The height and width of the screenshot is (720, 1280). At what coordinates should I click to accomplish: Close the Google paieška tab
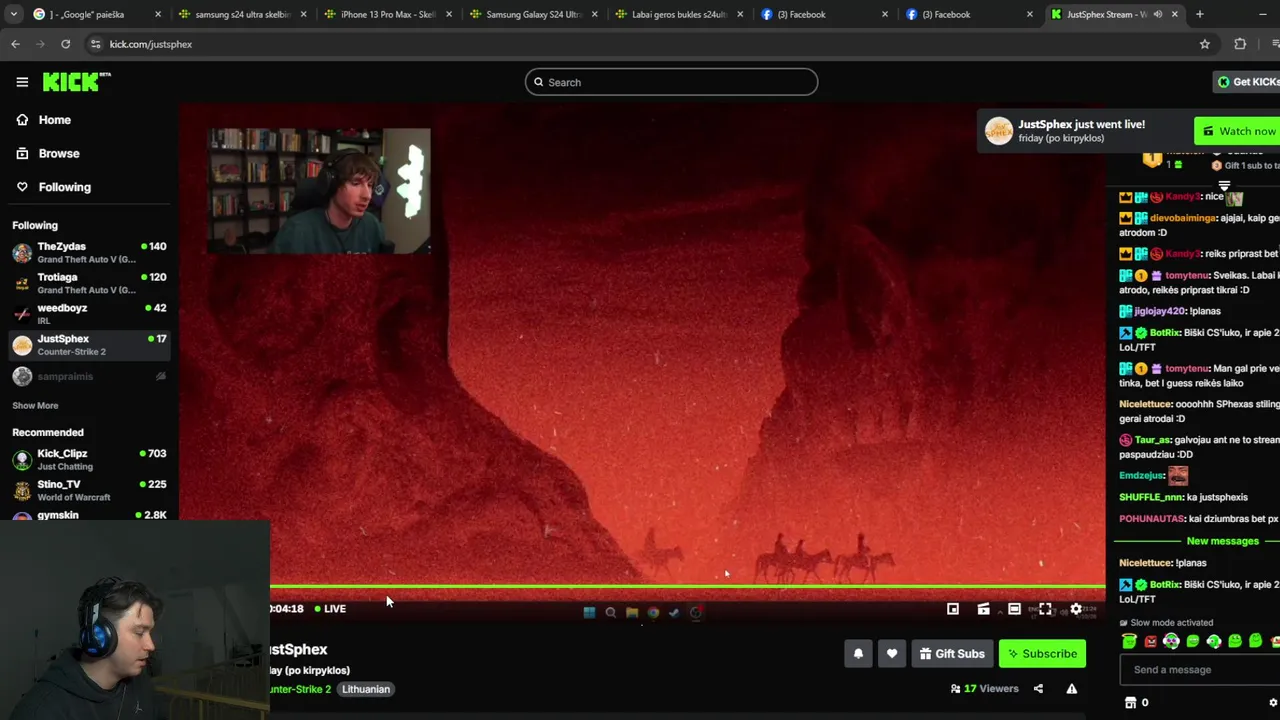click(x=158, y=14)
